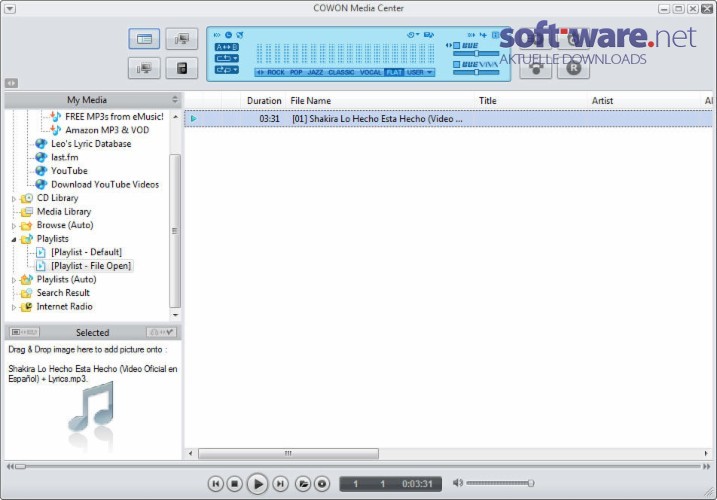Select POP equalizer preset

click(x=296, y=72)
